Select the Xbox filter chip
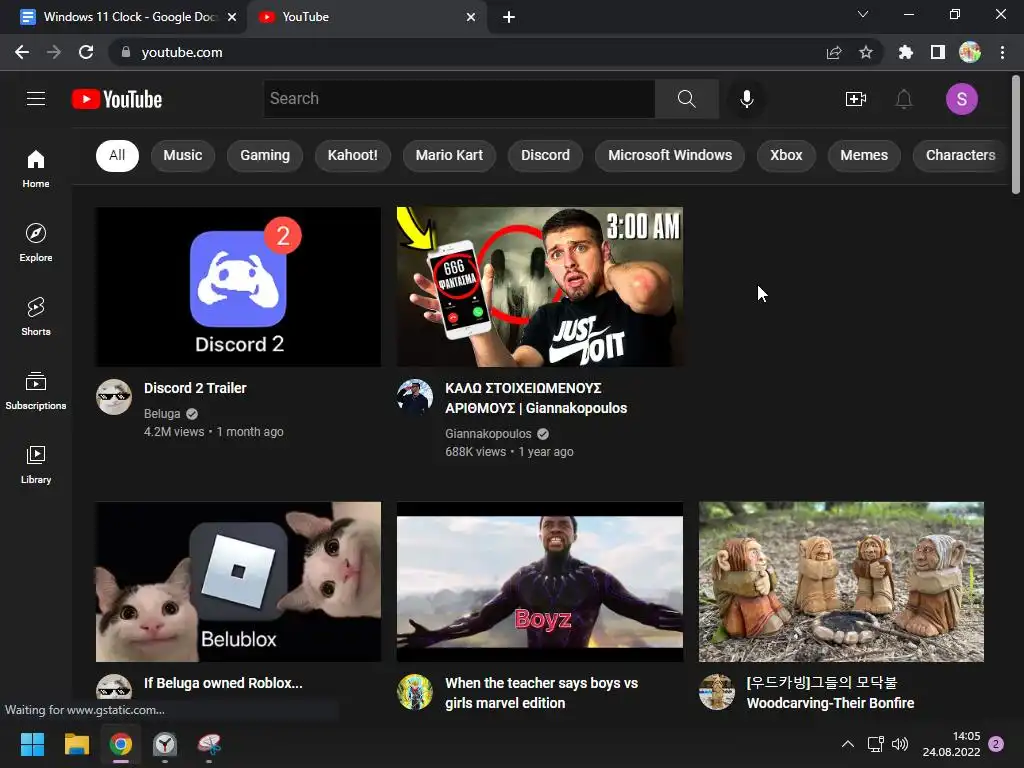Image resolution: width=1024 pixels, height=768 pixels. (786, 155)
